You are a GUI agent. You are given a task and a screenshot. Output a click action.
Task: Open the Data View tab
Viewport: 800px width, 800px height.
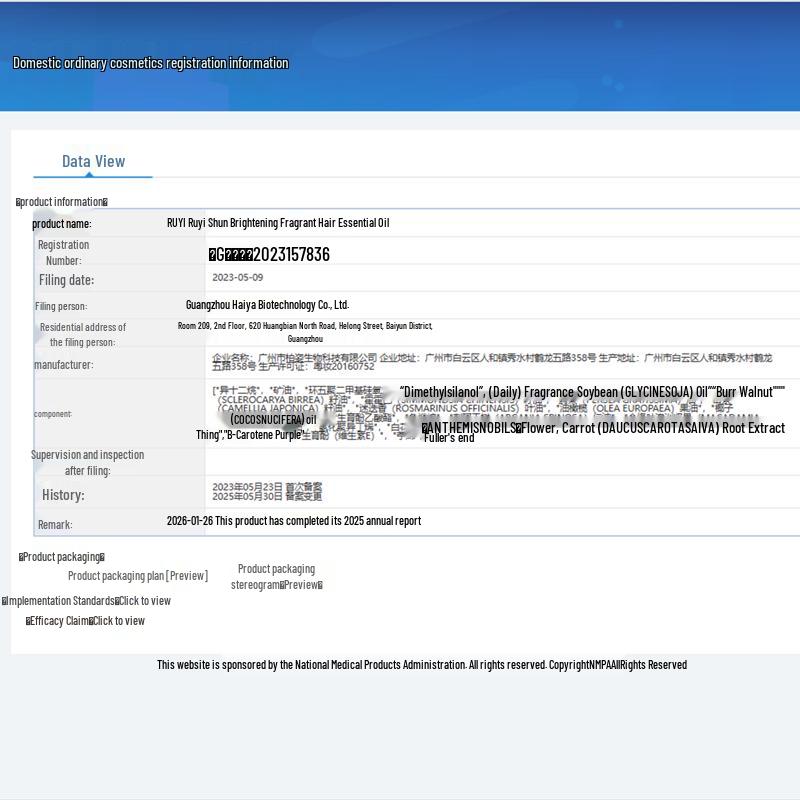click(x=93, y=161)
